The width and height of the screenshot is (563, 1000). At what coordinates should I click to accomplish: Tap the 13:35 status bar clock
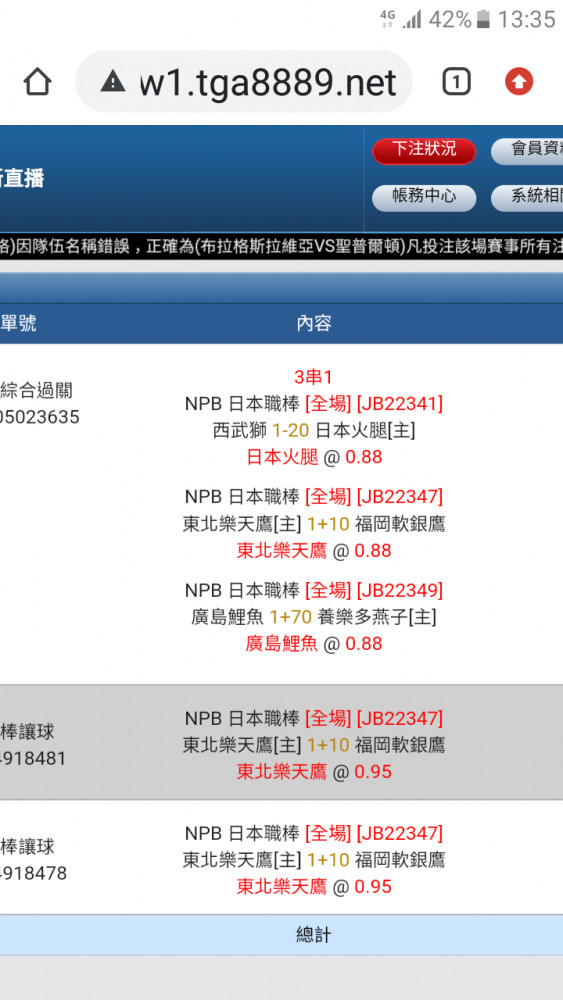click(x=526, y=19)
